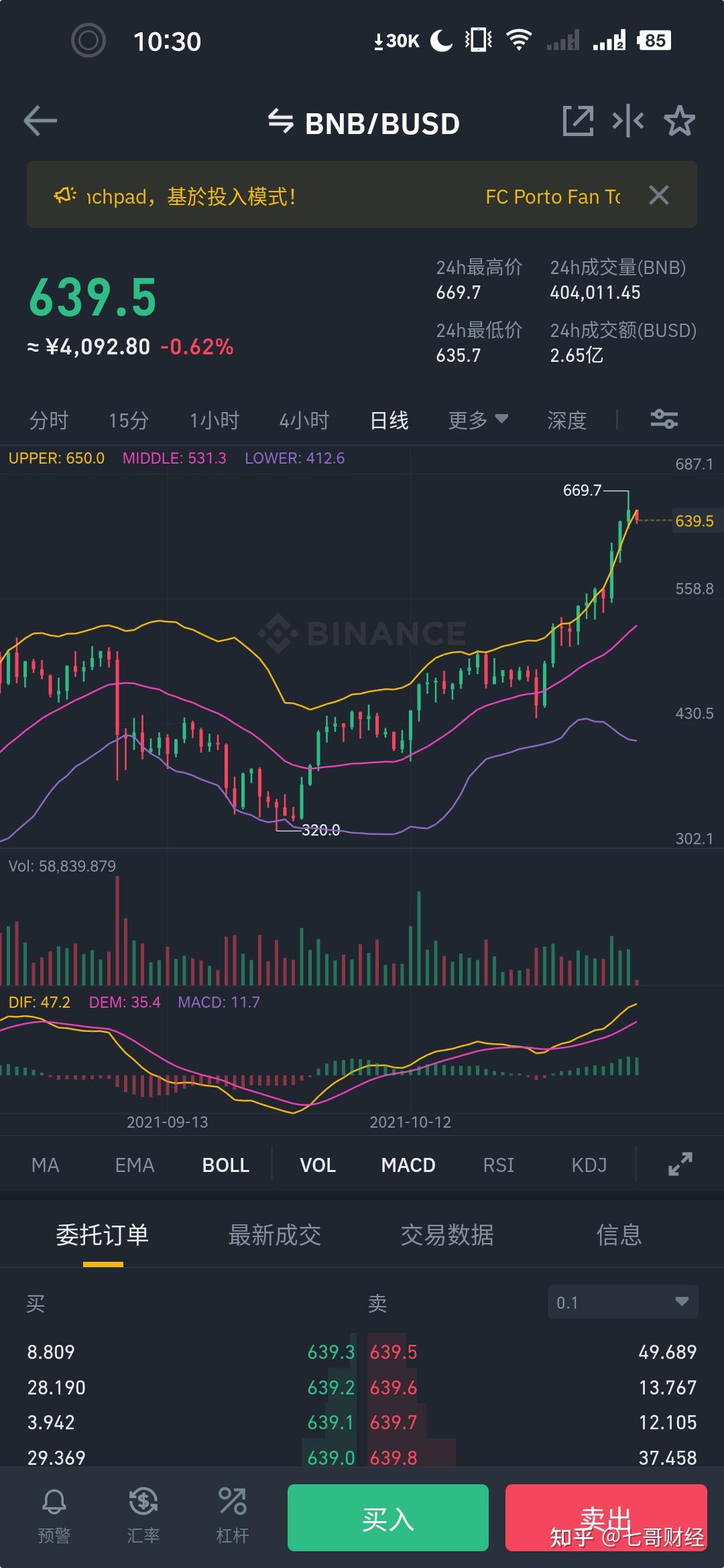Tap the announcement megaphone icon

tap(65, 196)
